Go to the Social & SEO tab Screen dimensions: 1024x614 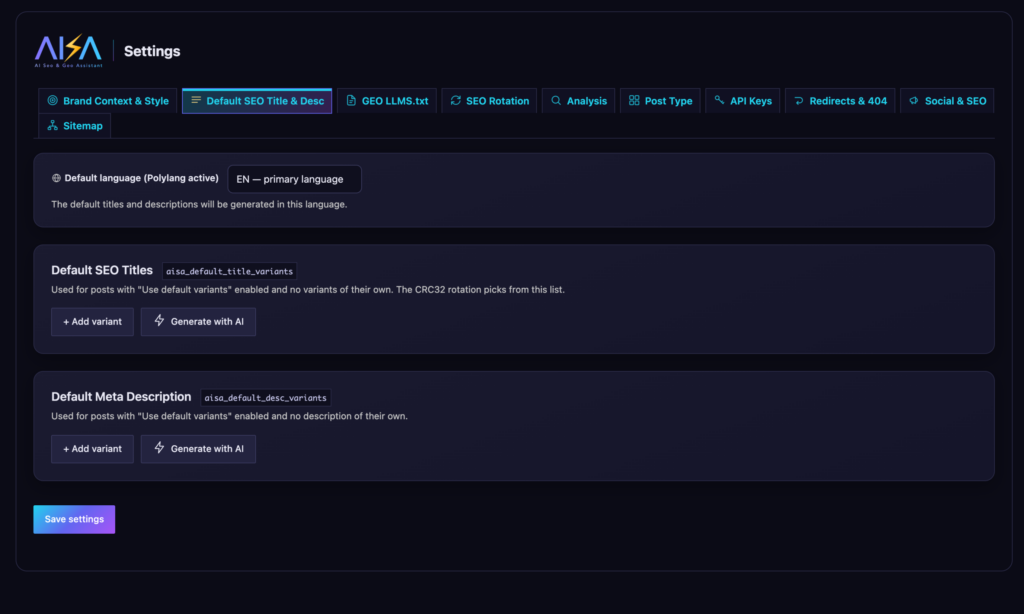click(x=947, y=101)
